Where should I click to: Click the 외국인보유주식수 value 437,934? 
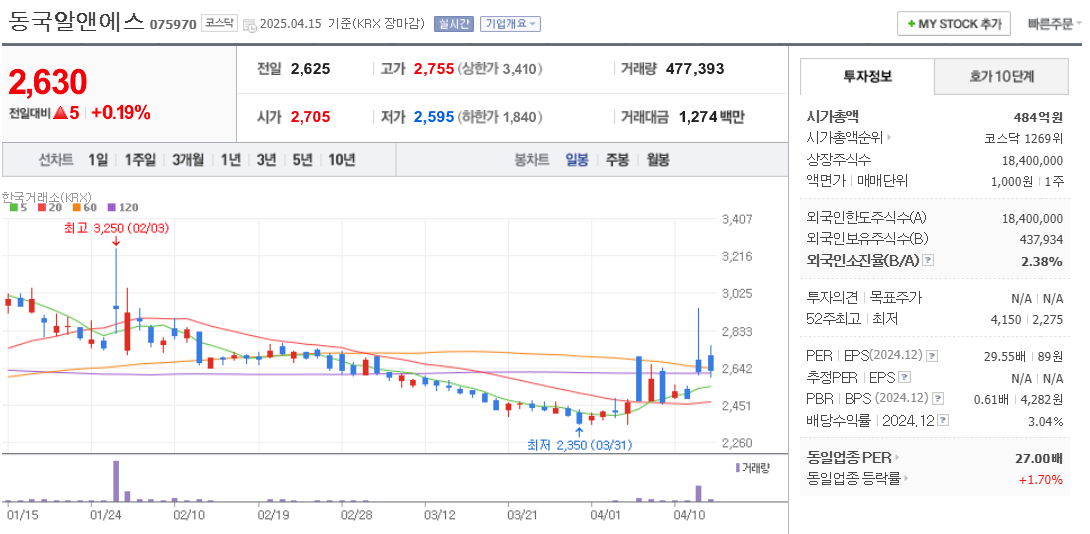click(x=1039, y=239)
